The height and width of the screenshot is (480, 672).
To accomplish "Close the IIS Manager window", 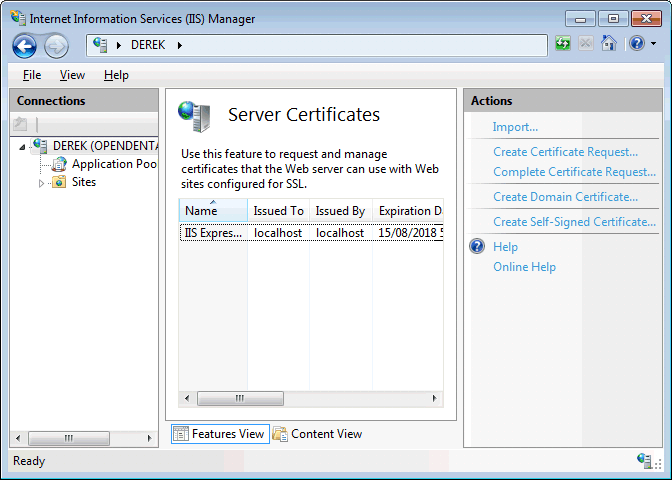I will click(646, 19).
